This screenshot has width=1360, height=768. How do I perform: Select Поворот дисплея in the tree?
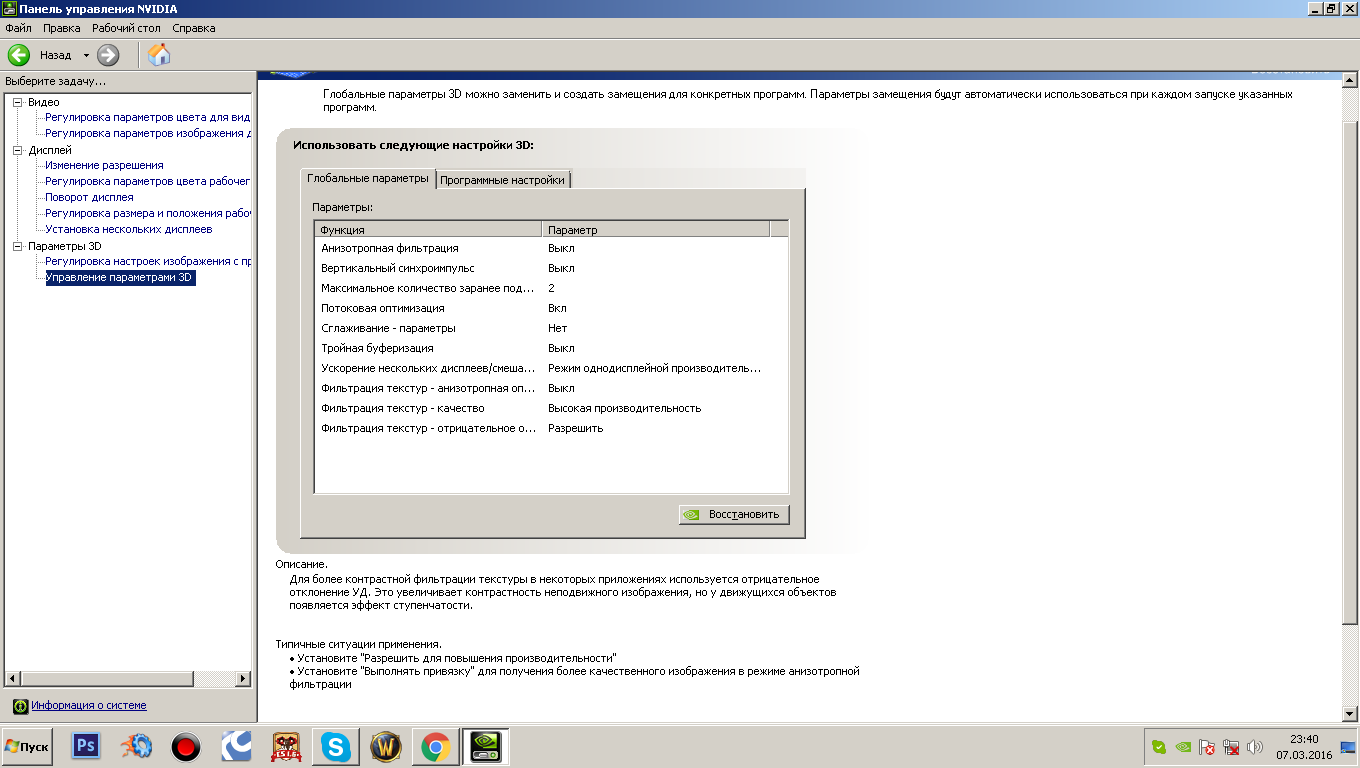[x=89, y=197]
